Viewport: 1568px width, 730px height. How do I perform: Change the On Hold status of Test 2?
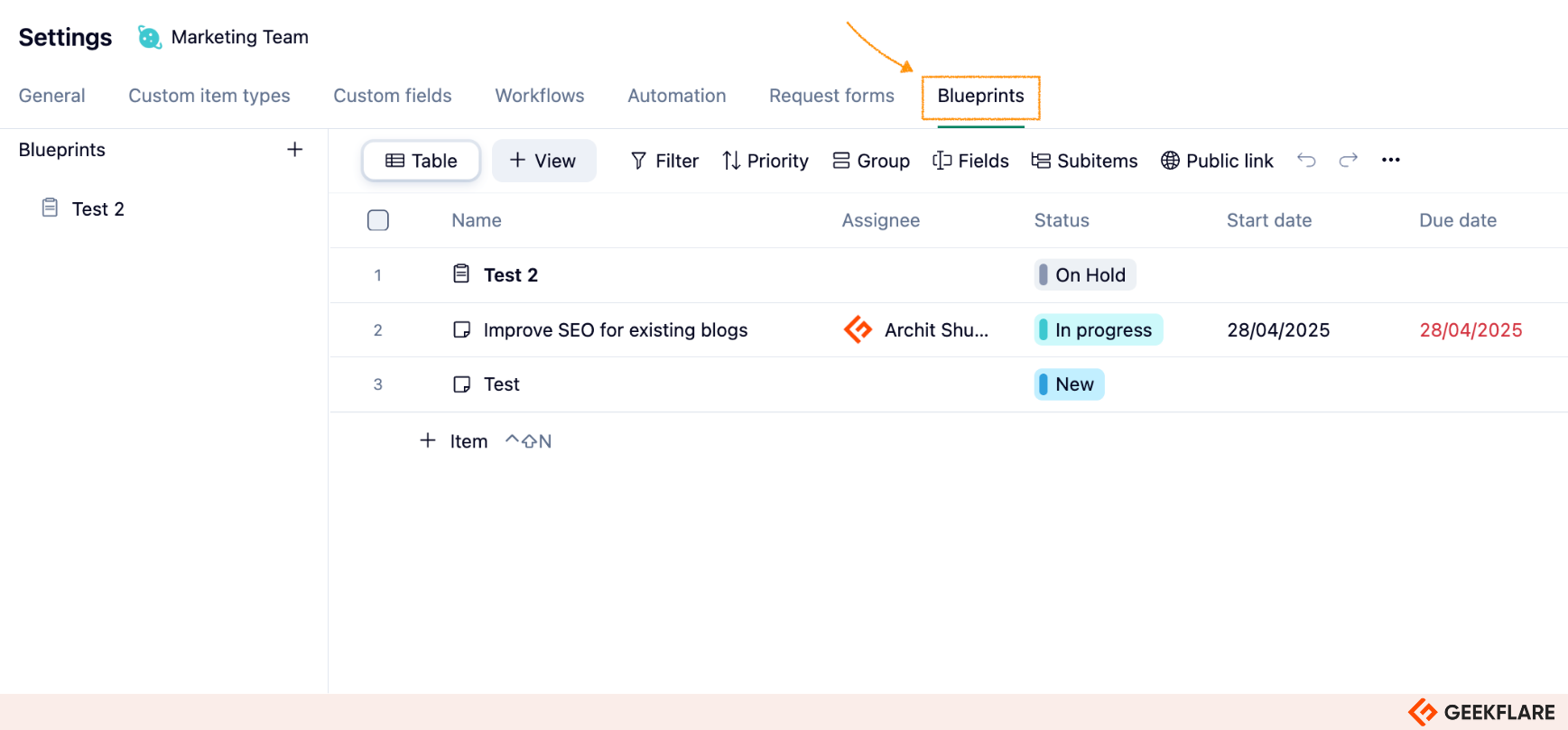pyautogui.click(x=1084, y=274)
